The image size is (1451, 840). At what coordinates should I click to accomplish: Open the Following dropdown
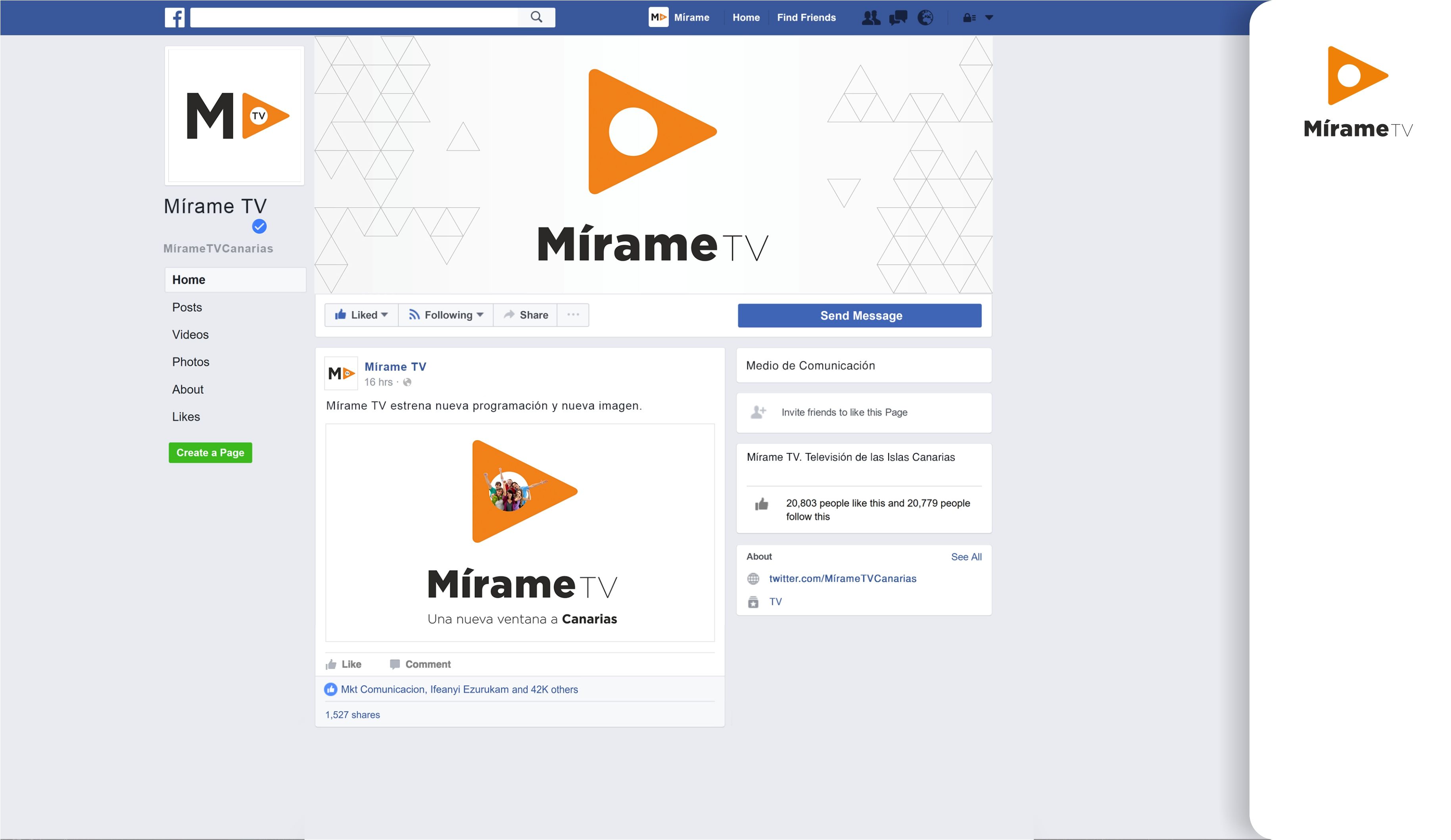pyautogui.click(x=446, y=315)
